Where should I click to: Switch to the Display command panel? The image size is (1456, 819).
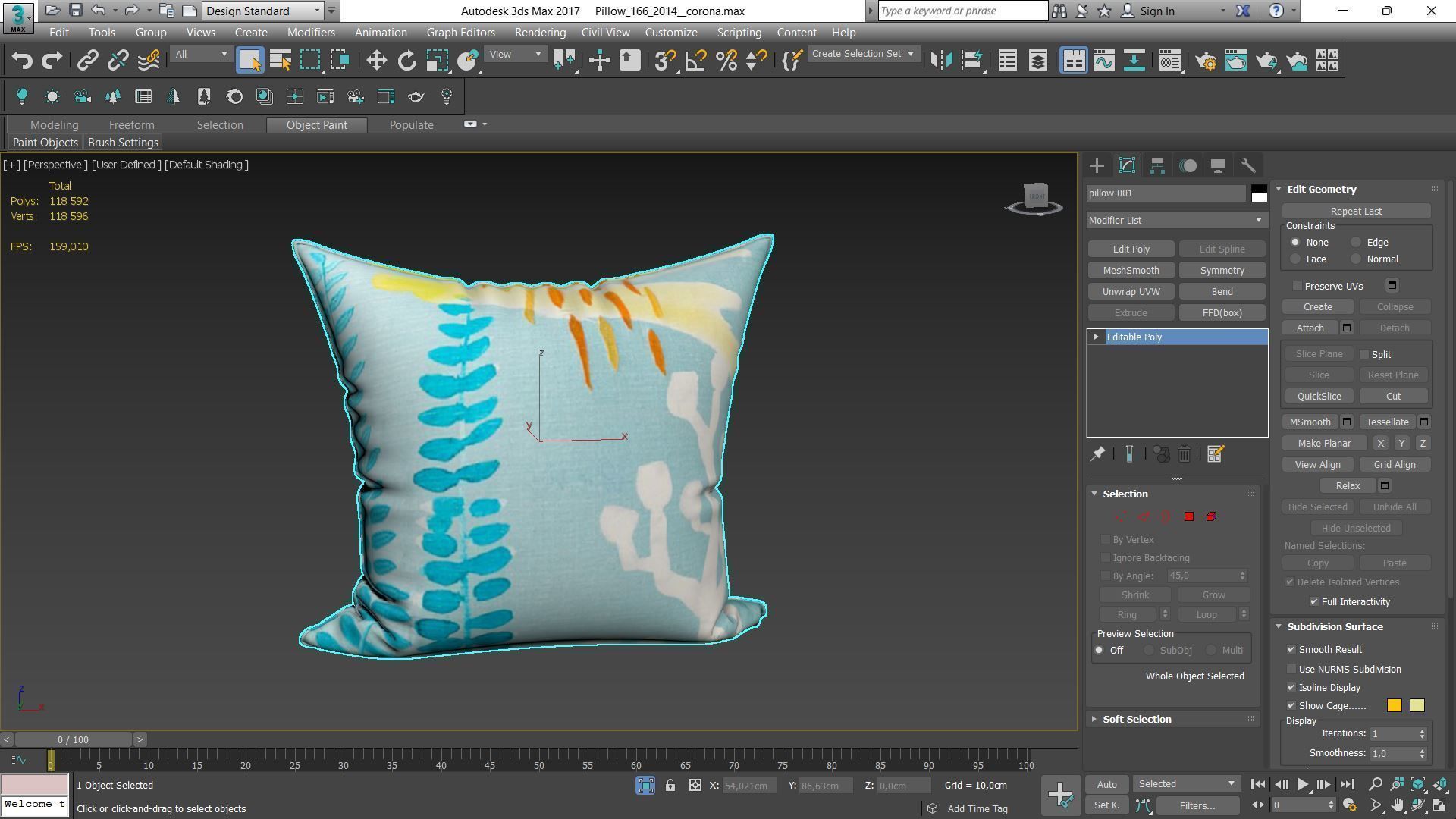click(x=1218, y=165)
